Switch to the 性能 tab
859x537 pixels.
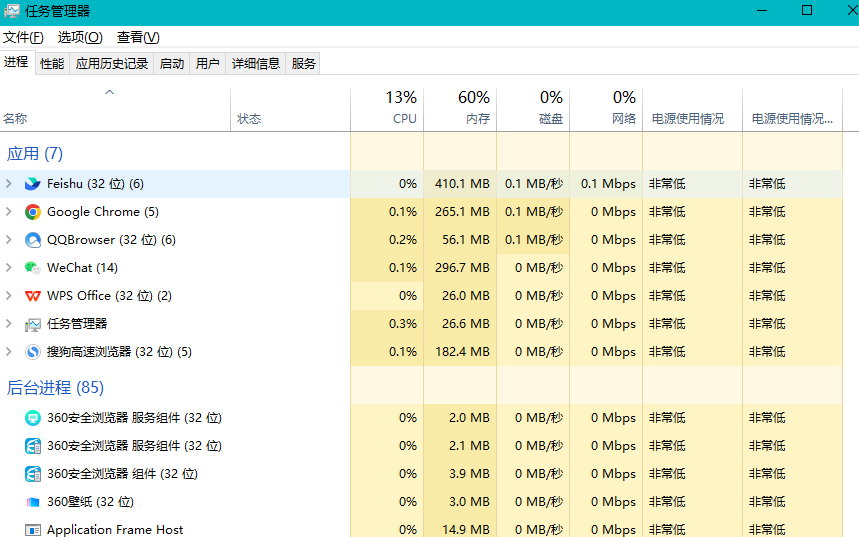52,64
